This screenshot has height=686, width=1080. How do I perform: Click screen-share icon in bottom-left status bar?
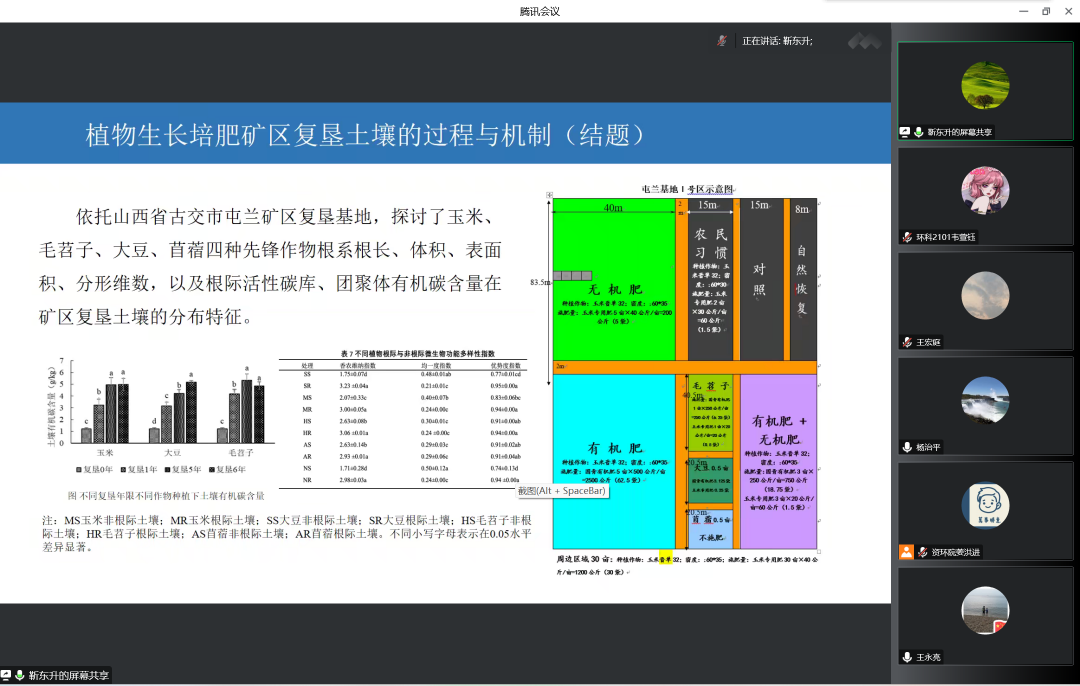(6, 675)
